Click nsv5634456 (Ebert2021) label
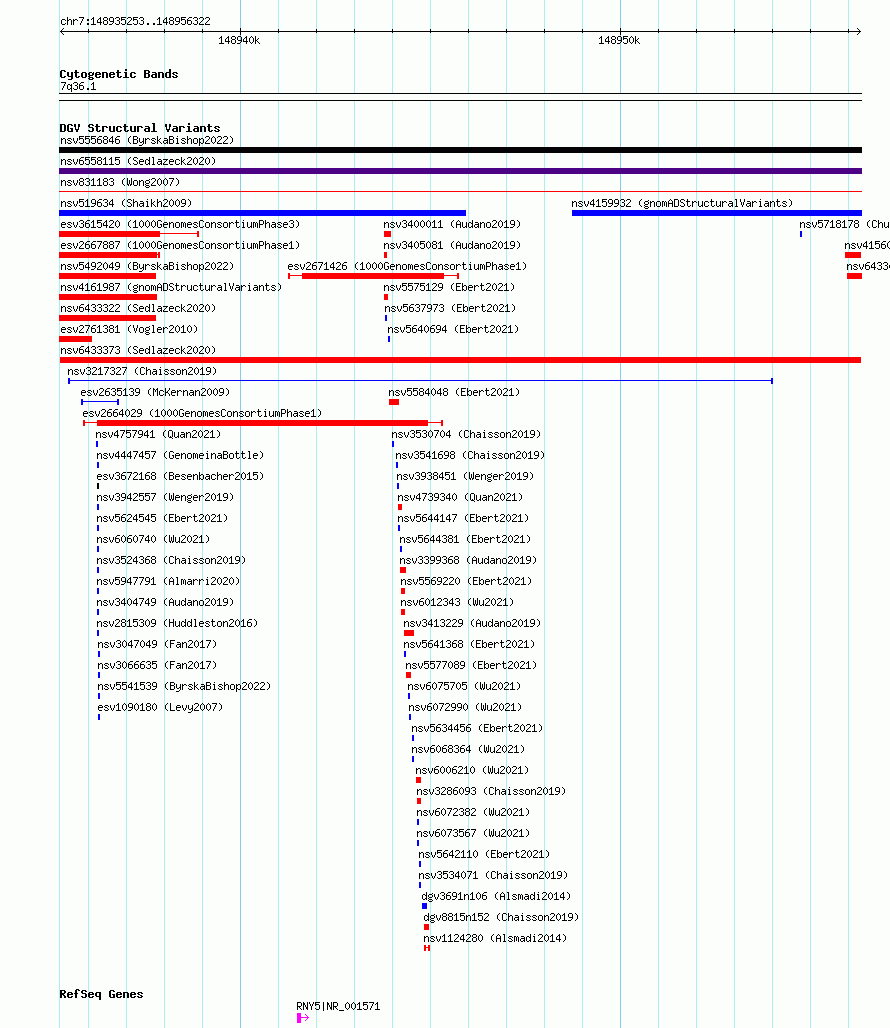This screenshot has width=890, height=1028. click(x=477, y=728)
